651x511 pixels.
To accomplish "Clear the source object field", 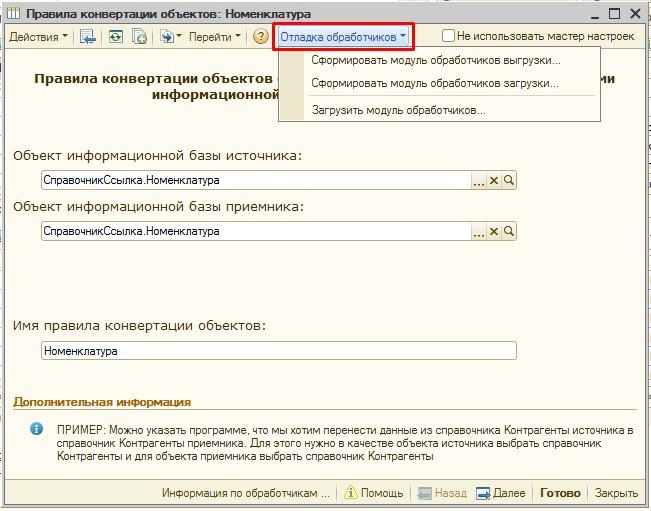I will [x=494, y=181].
